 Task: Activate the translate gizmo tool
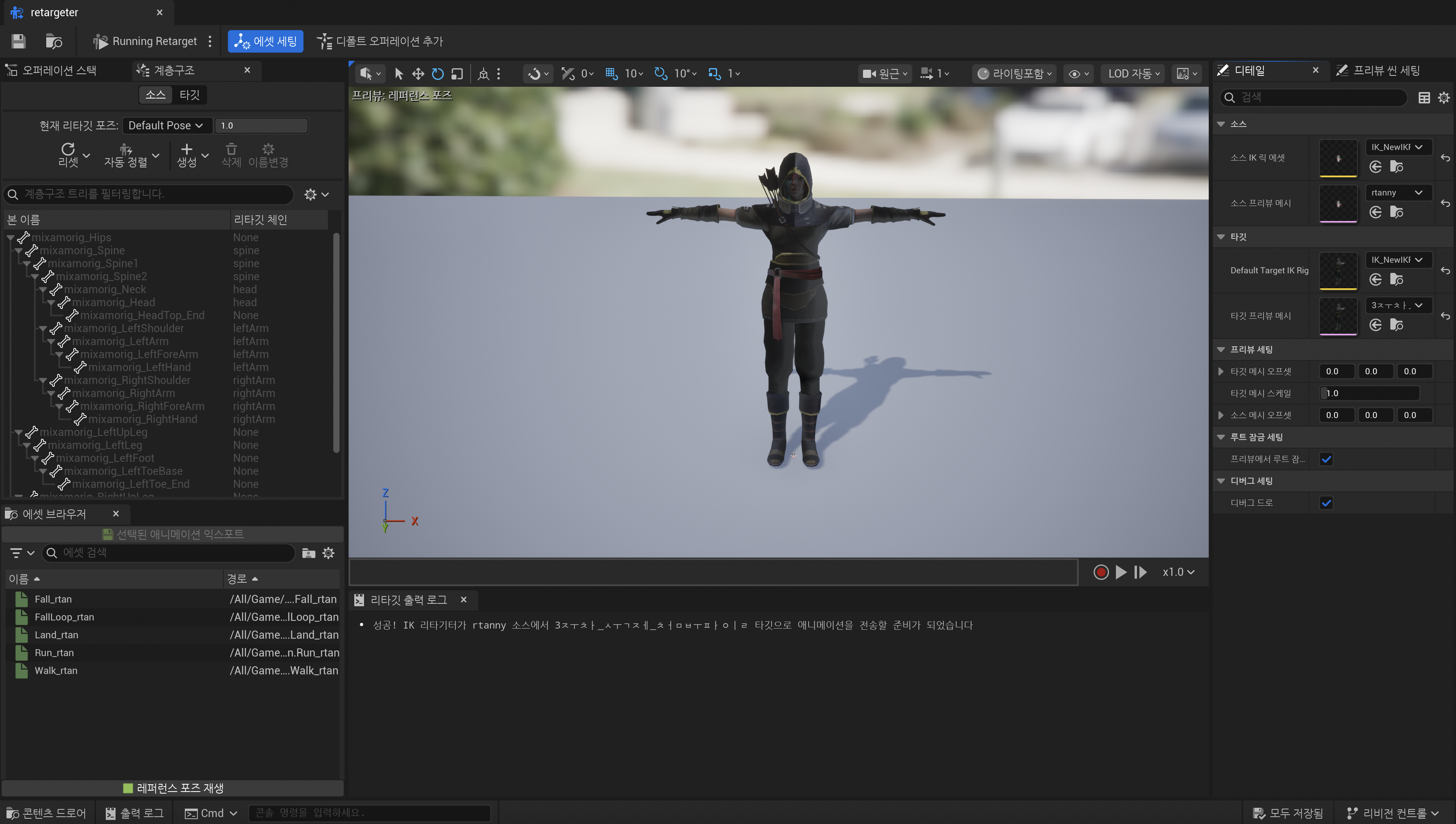click(x=418, y=73)
